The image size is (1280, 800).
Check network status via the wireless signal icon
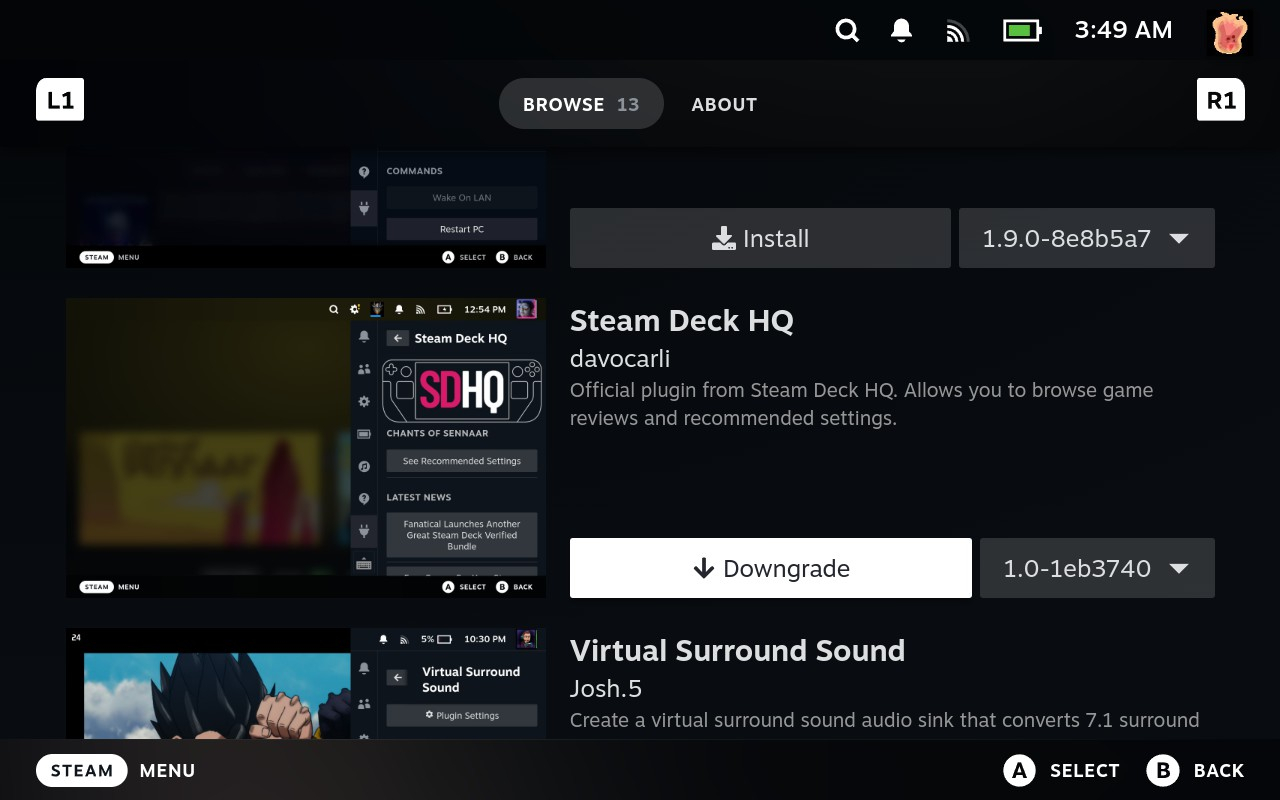point(957,32)
